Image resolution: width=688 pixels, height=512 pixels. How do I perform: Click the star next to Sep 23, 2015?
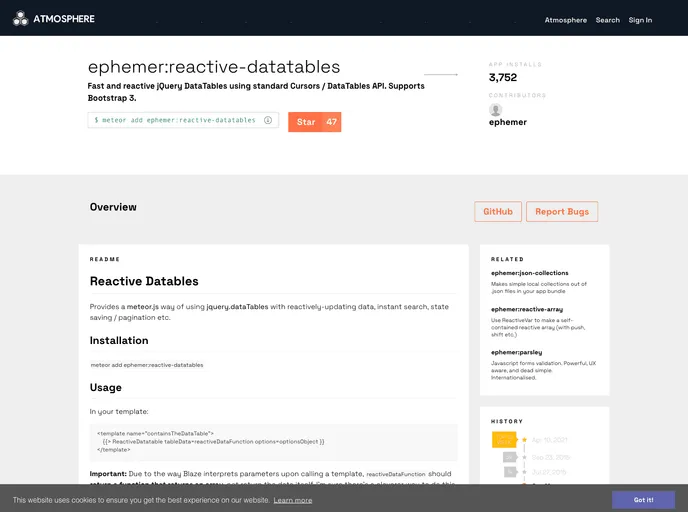(524, 457)
